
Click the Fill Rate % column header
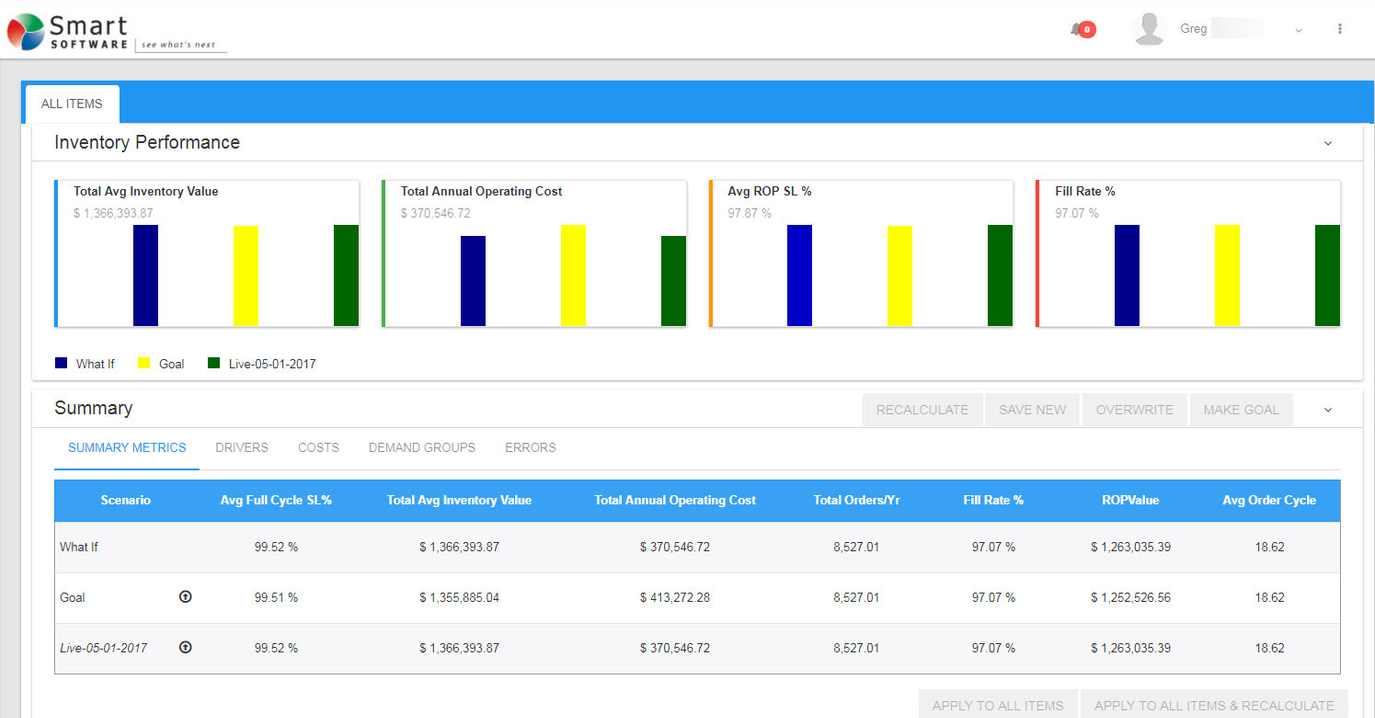(993, 500)
